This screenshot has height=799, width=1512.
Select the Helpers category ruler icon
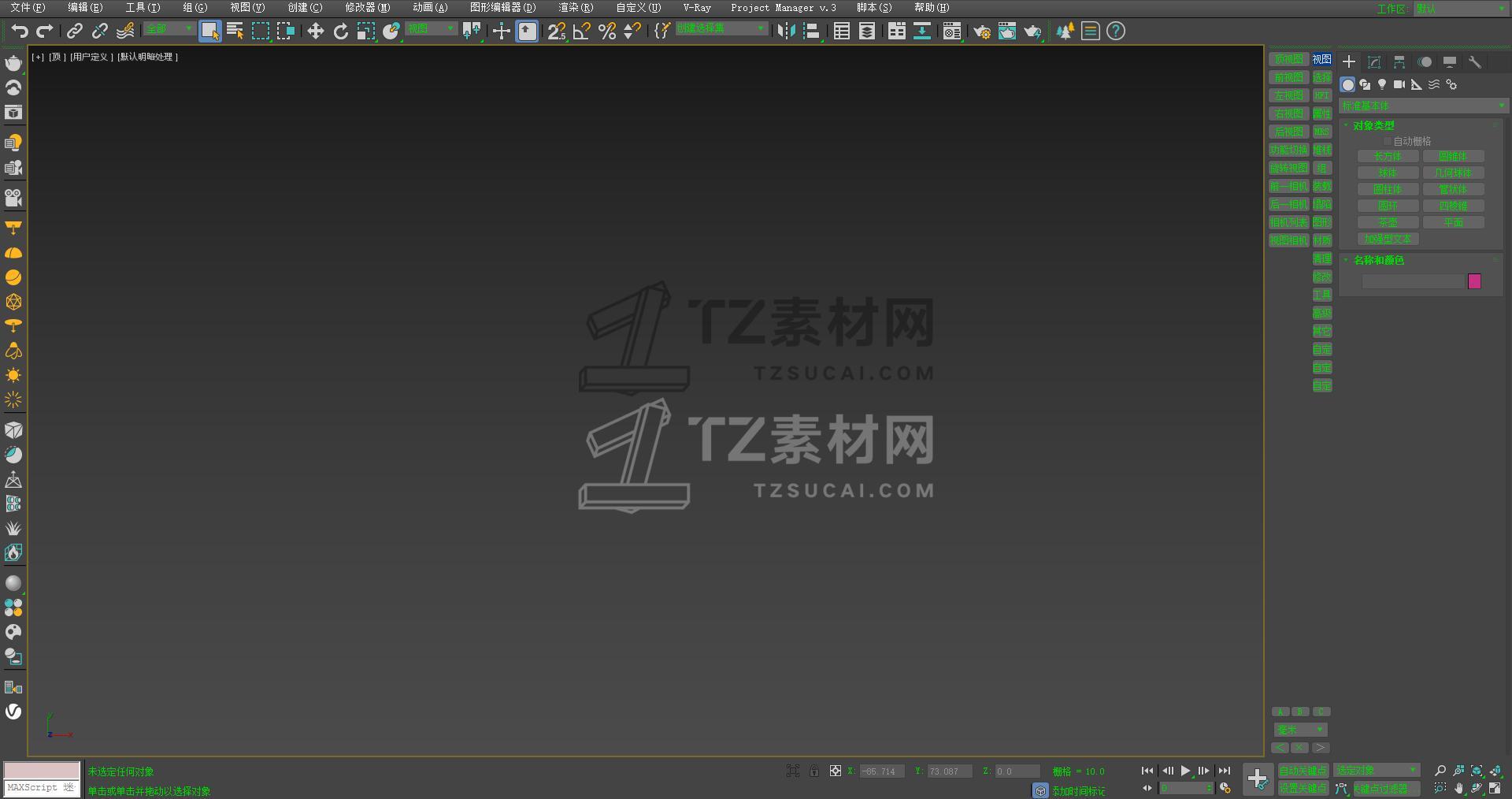(x=1417, y=84)
